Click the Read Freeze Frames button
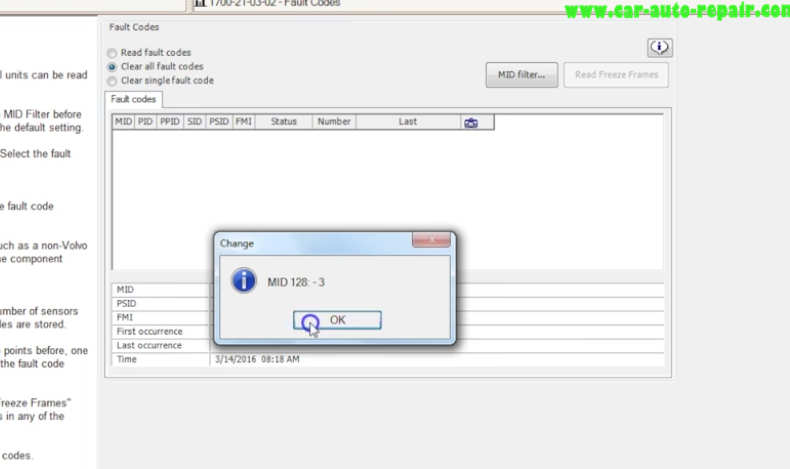This screenshot has width=790, height=469. pos(615,75)
